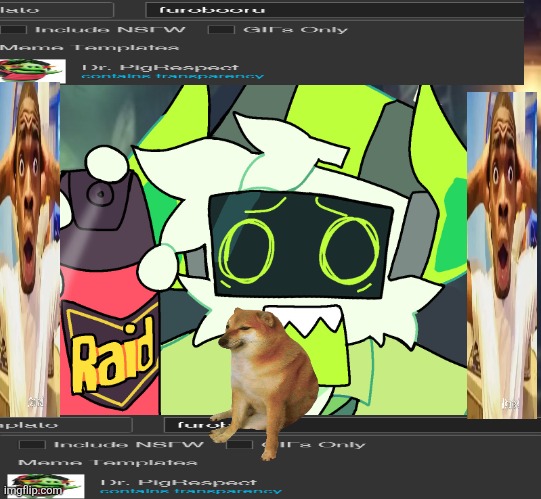Select lower 'contains transparency' note
Screen dimensions: 541x499
click(x=191, y=491)
